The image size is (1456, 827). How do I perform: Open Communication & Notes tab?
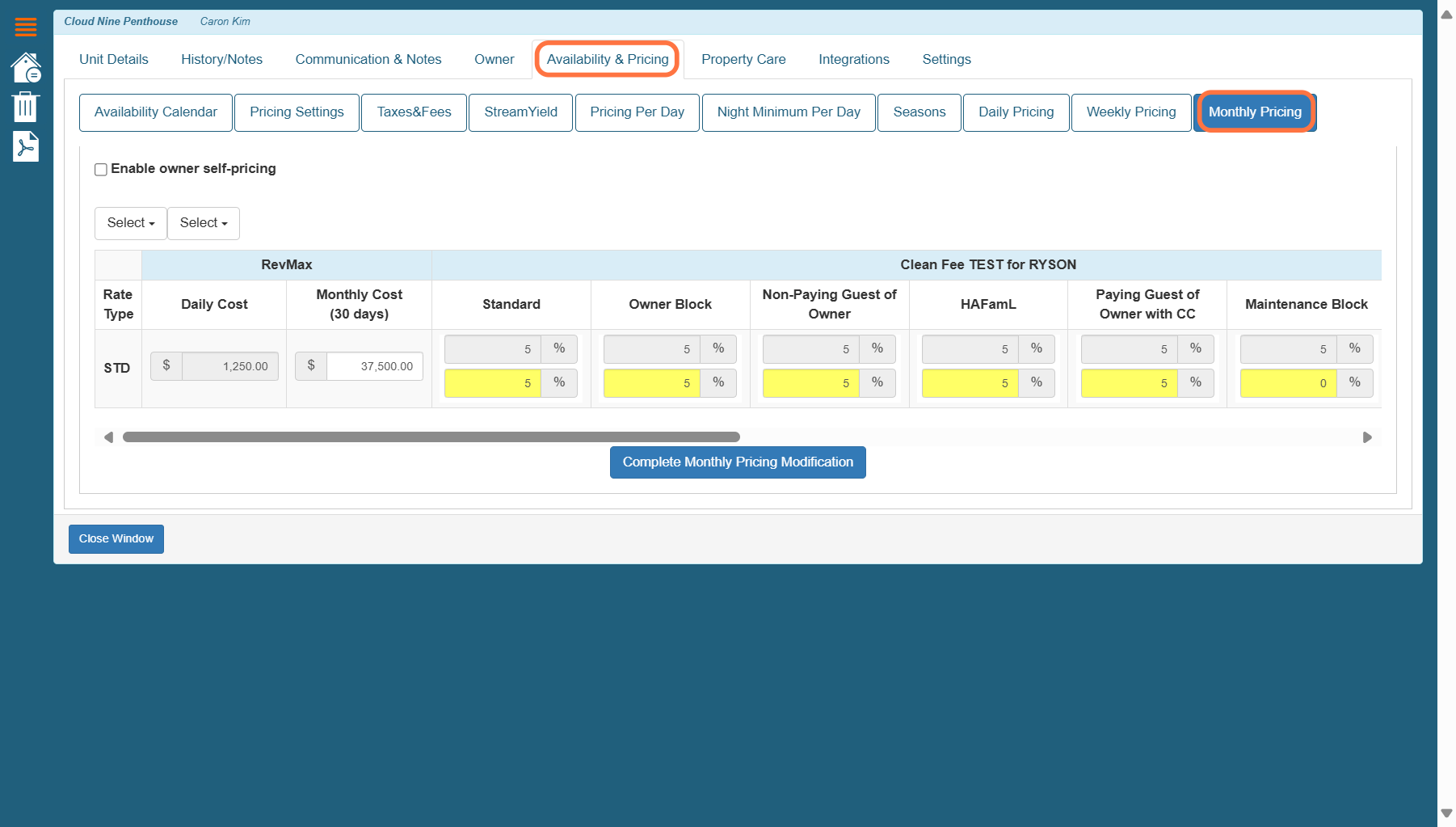pos(368,59)
